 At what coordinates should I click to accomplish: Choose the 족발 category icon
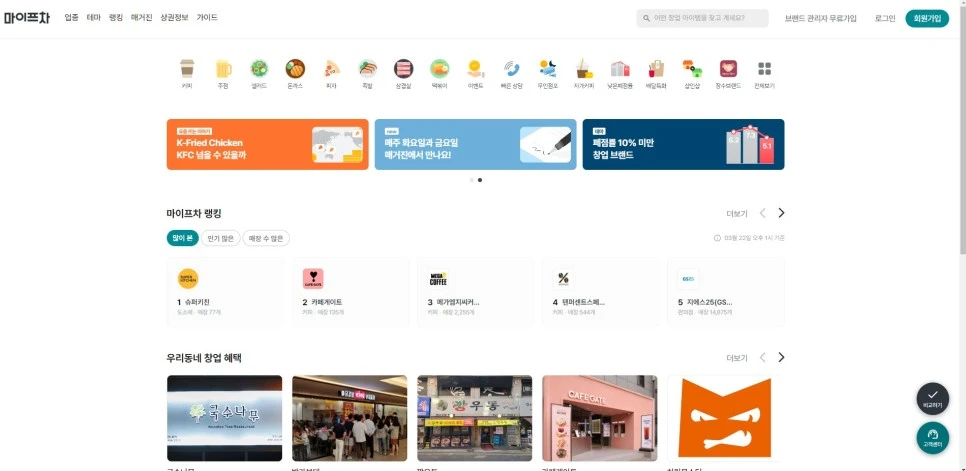click(367, 68)
